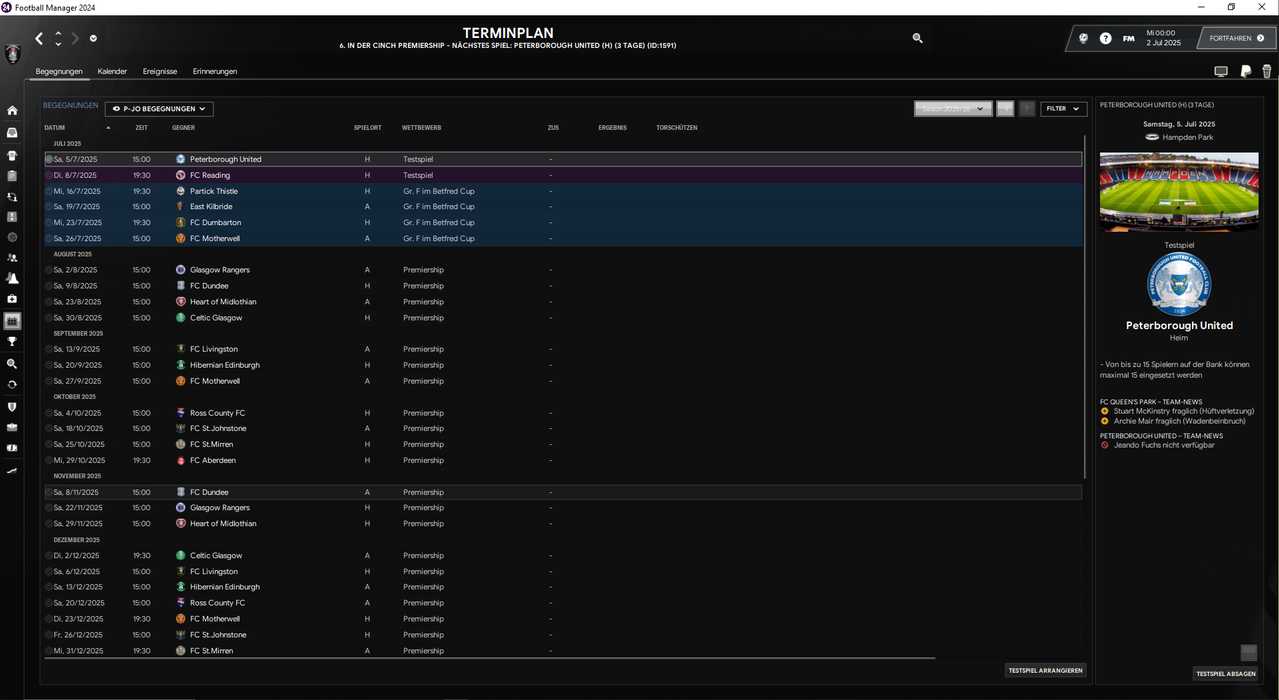Toggle the circle beside Di. 8/7/2025
Image resolution: width=1279 pixels, height=700 pixels.
pyautogui.click(x=49, y=175)
